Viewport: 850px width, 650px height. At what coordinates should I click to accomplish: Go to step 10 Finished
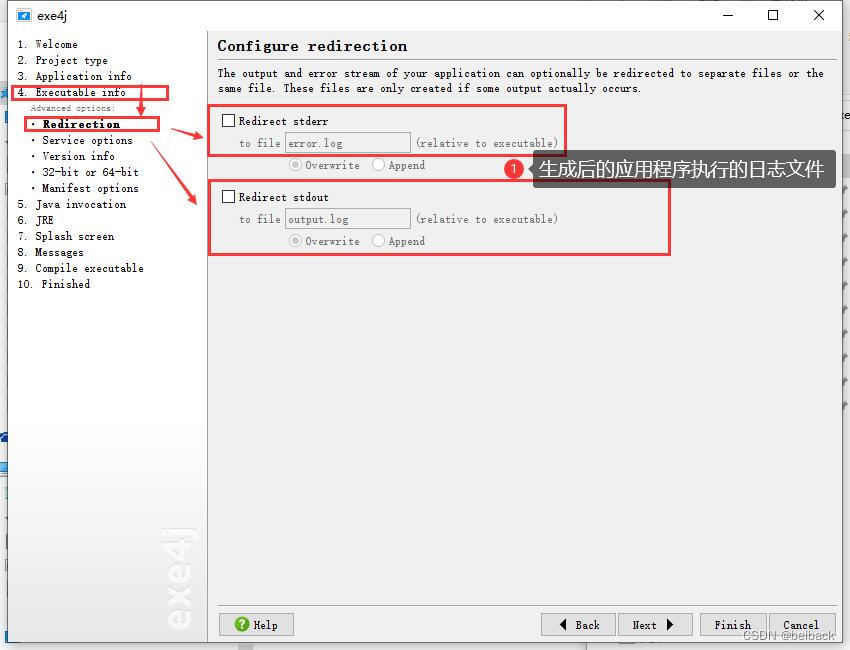coord(54,284)
